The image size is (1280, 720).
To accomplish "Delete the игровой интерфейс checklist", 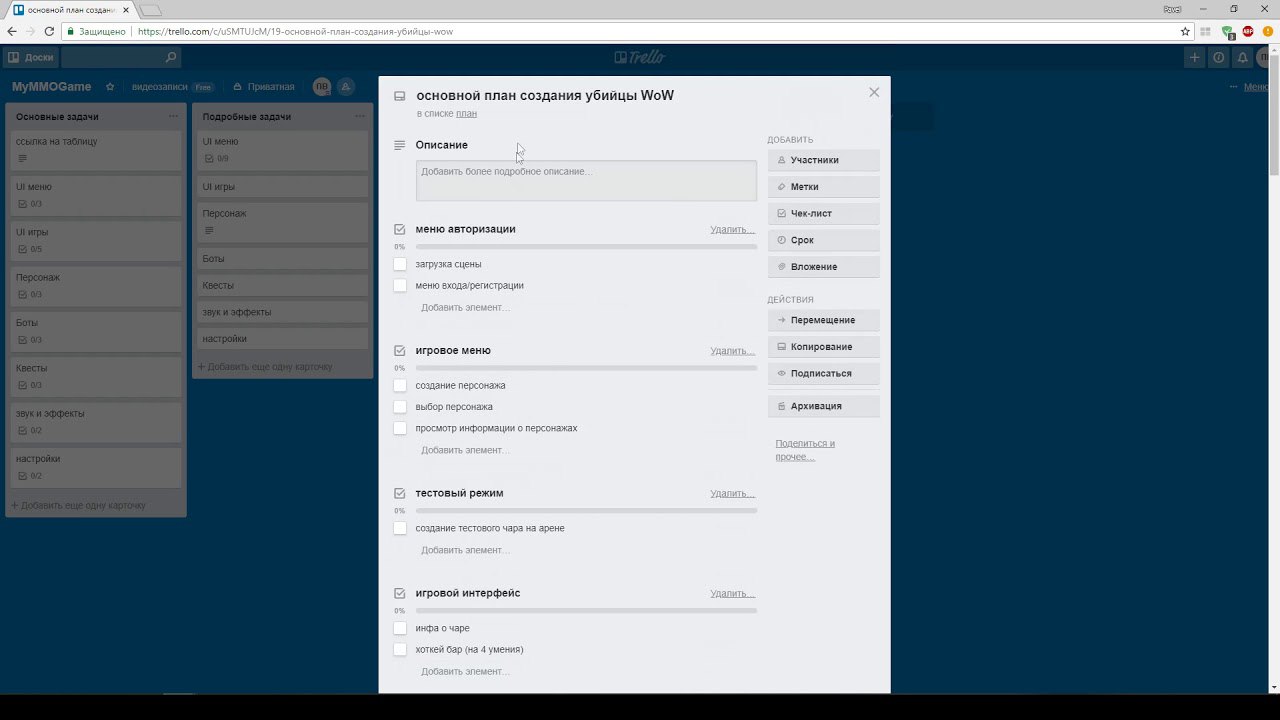I will pos(732,594).
